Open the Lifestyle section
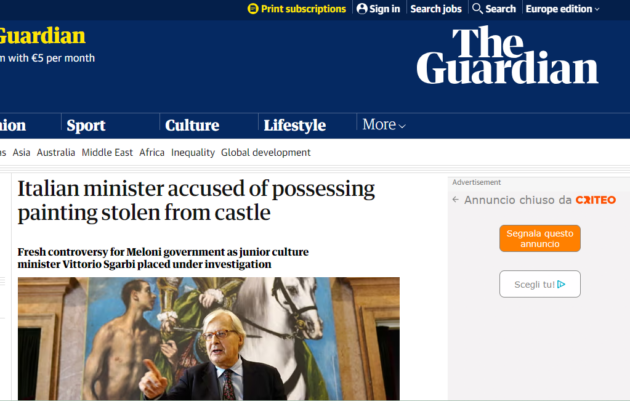The image size is (630, 401). pos(295,125)
